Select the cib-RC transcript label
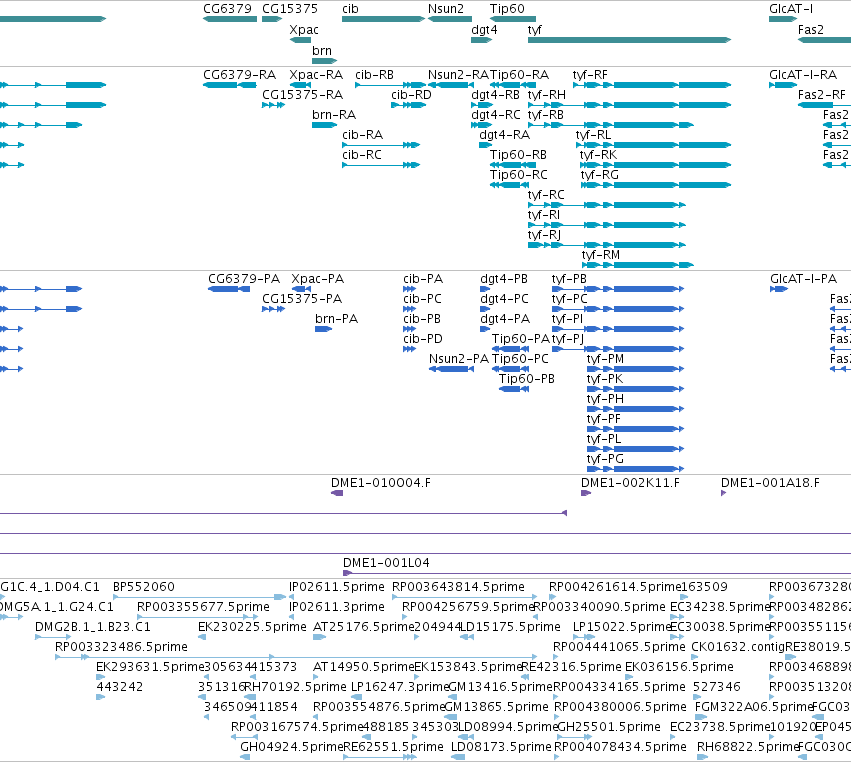 point(361,155)
